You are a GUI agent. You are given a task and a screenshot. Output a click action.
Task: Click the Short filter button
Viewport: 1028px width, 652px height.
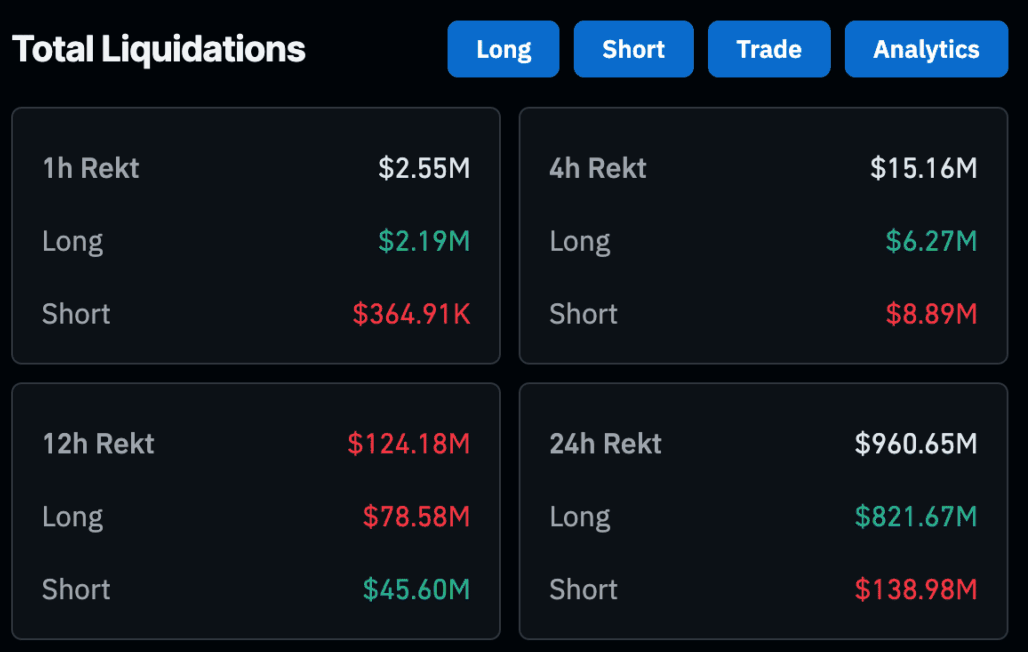coord(633,48)
